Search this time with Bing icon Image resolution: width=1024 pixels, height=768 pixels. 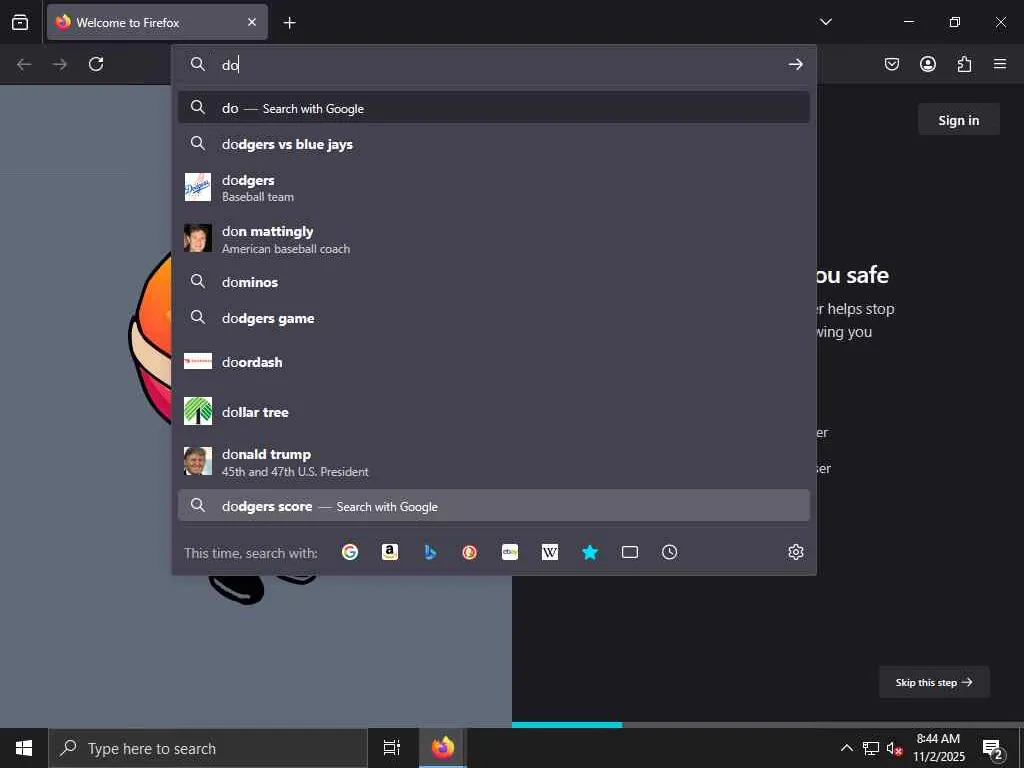point(430,552)
